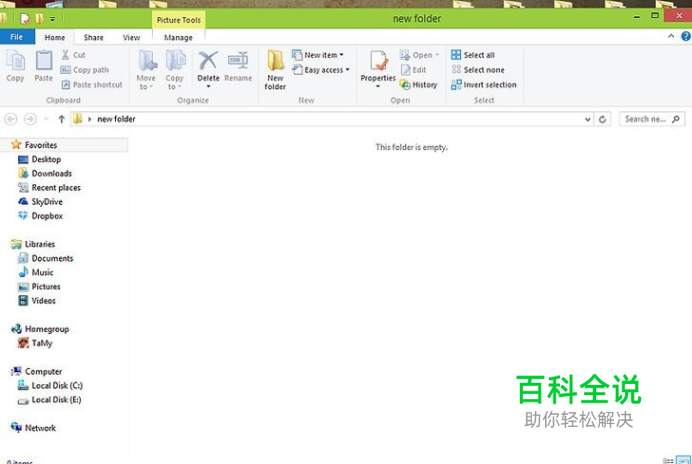Open the File menu
Screen dimensions: 692x464
(x=17, y=37)
